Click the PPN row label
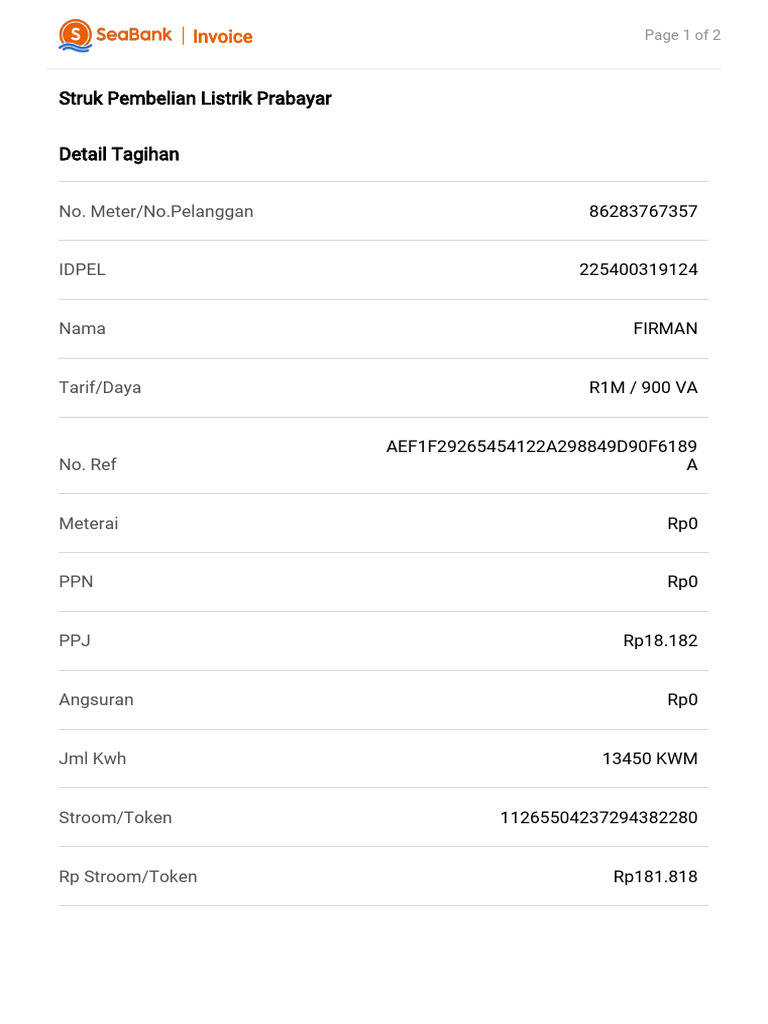This screenshot has height=1024, width=768. (76, 581)
